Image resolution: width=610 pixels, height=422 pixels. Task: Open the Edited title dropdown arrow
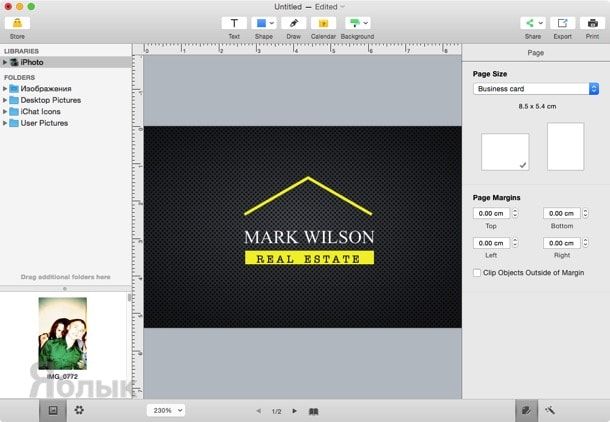(x=342, y=7)
